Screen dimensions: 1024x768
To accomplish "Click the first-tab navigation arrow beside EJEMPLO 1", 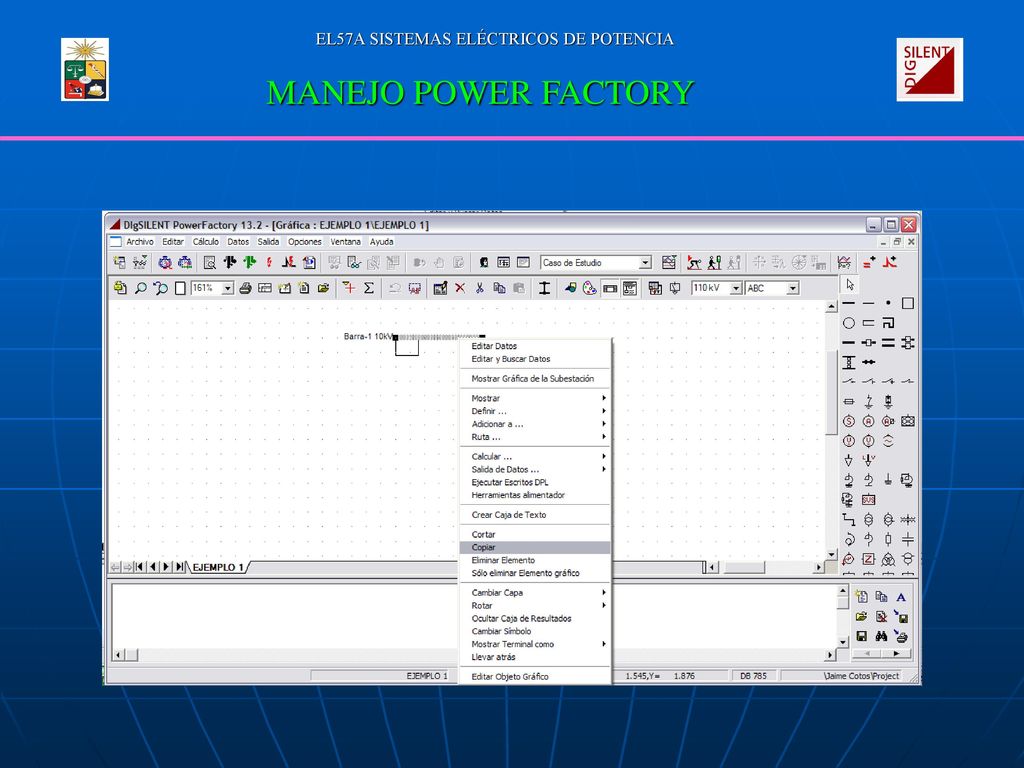I will point(139,567).
